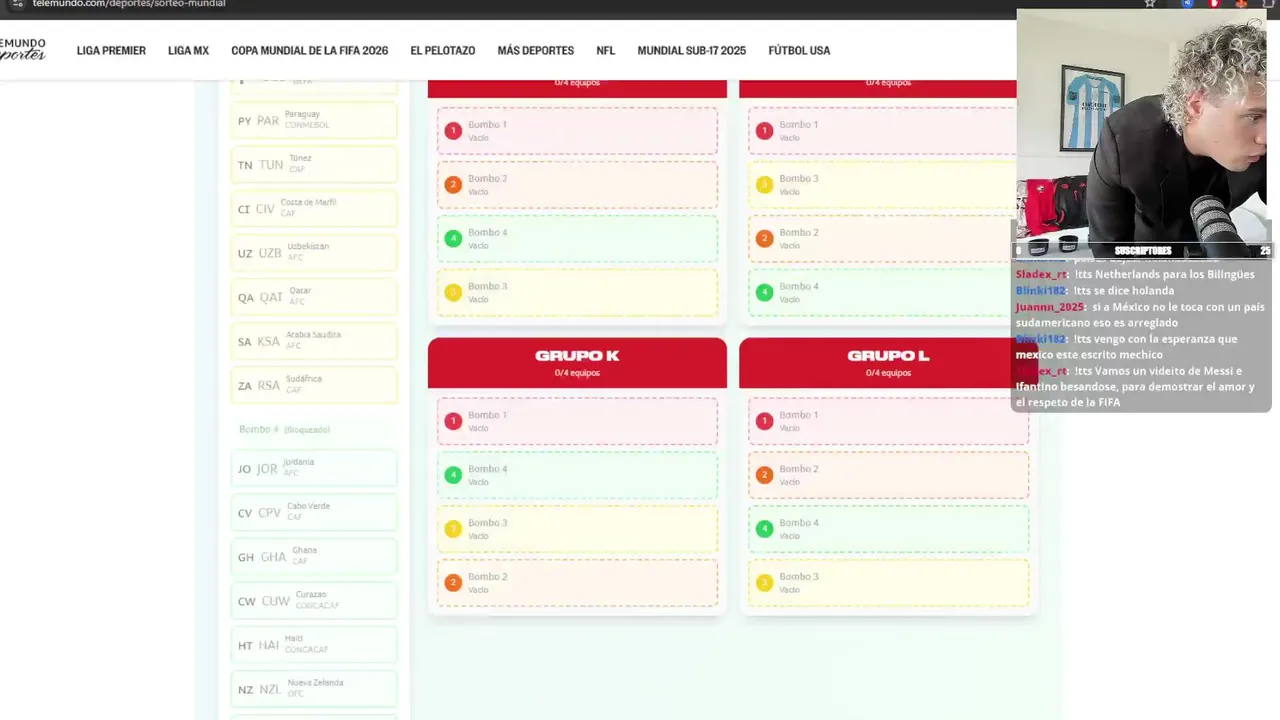
Task: Click the Grupo K header
Action: click(577, 363)
